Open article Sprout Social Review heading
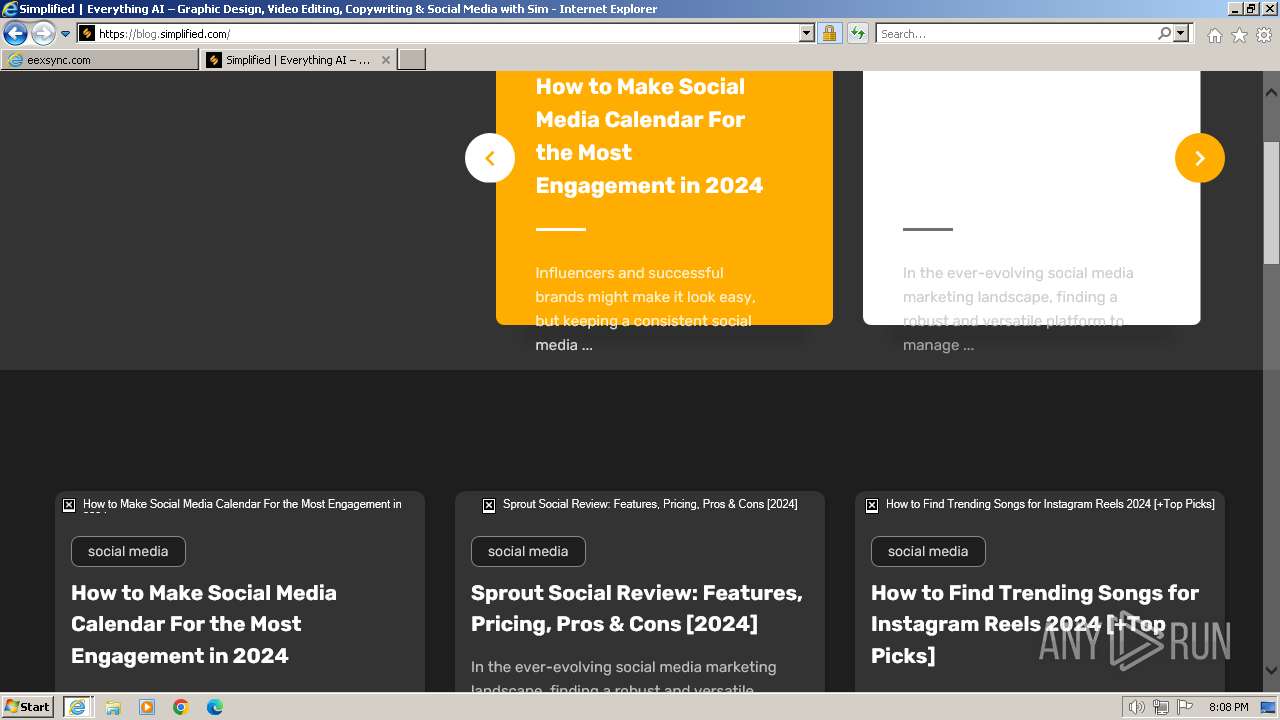1280x720 pixels. pos(637,608)
